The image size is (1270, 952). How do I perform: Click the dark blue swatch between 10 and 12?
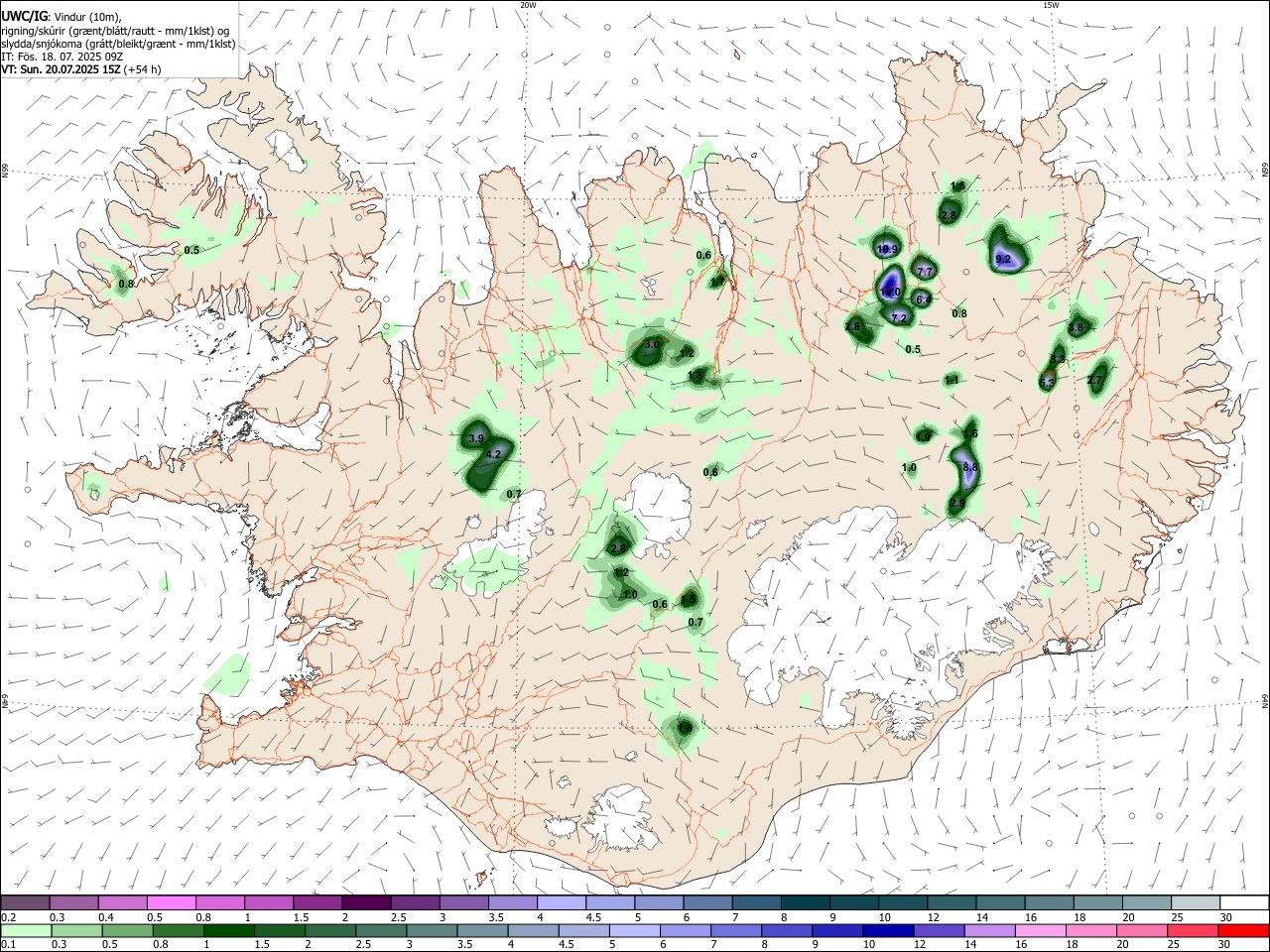(888, 931)
